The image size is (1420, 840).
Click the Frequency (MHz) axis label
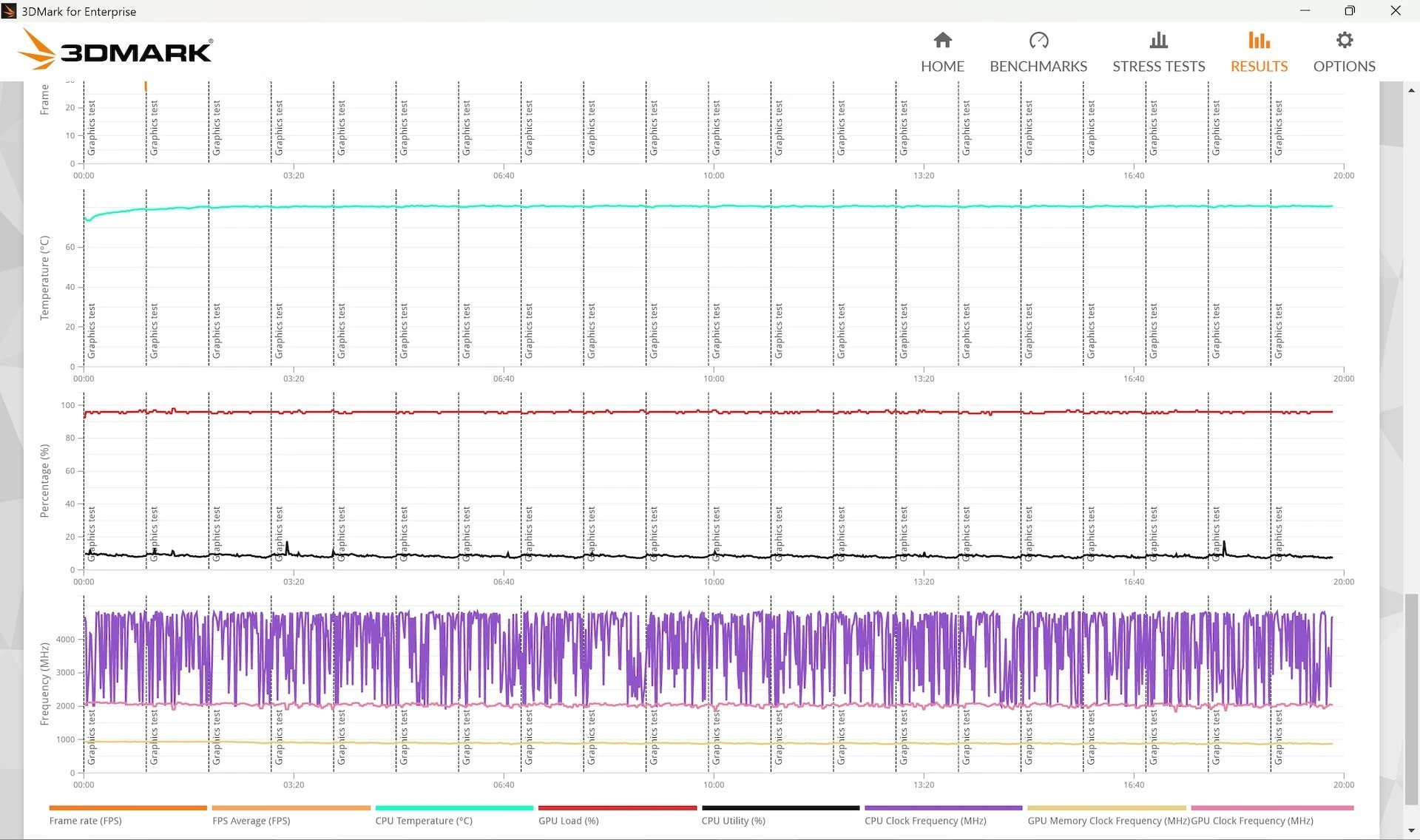[44, 684]
